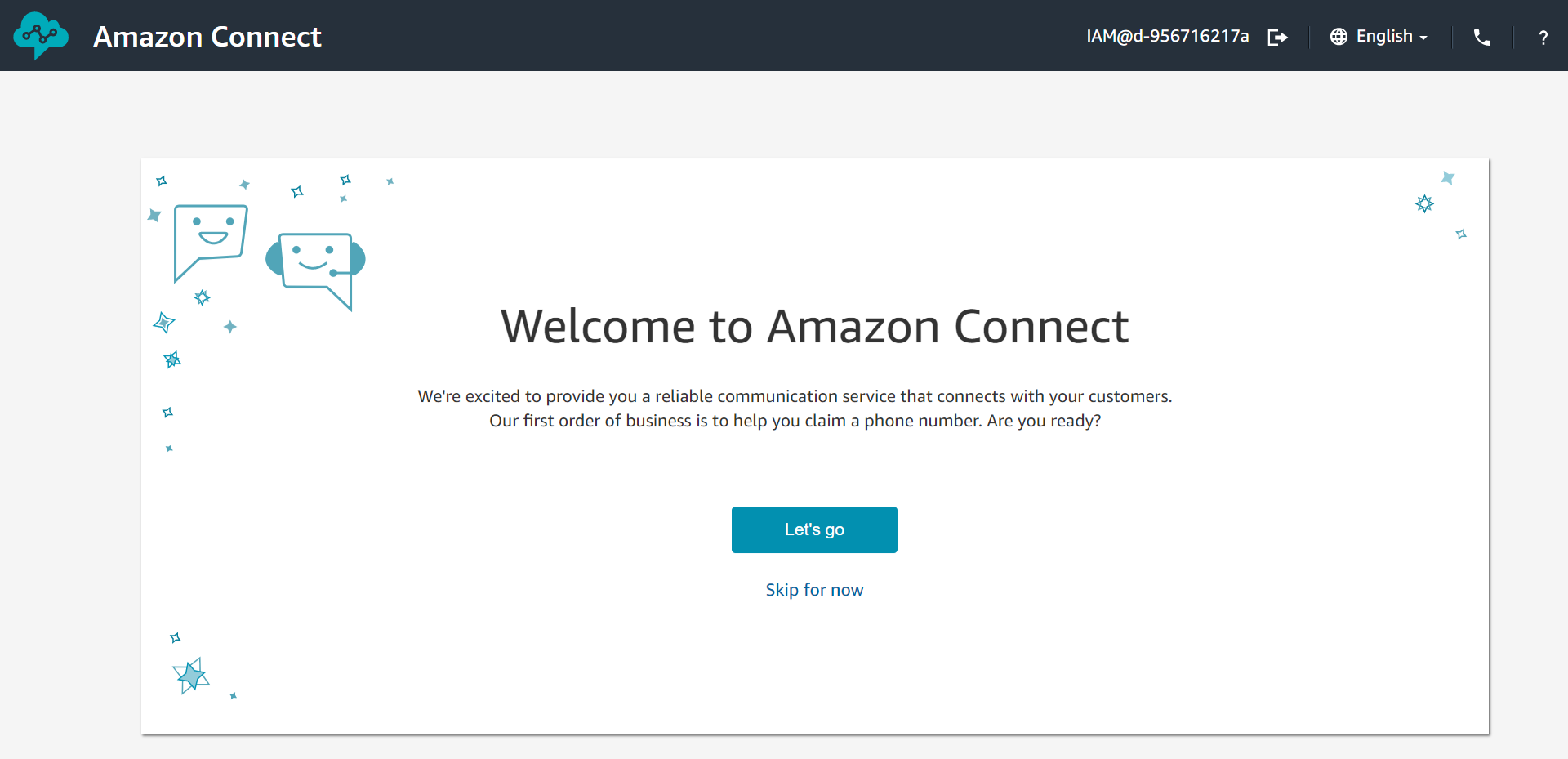Click the globe language icon

[1338, 36]
